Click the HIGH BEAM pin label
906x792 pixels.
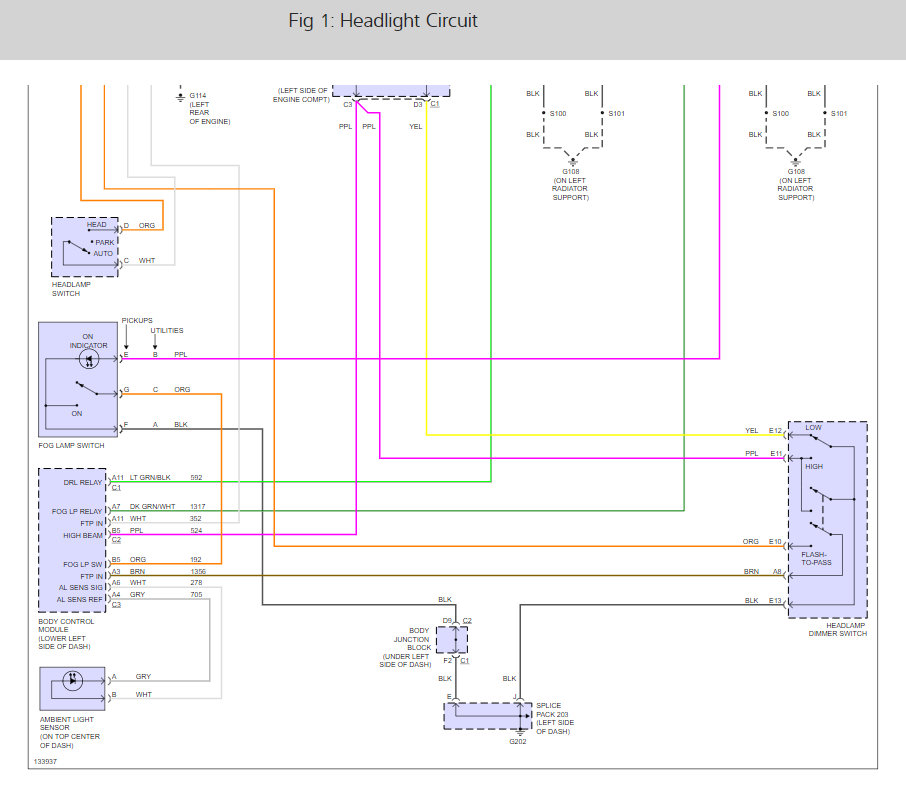[83, 536]
